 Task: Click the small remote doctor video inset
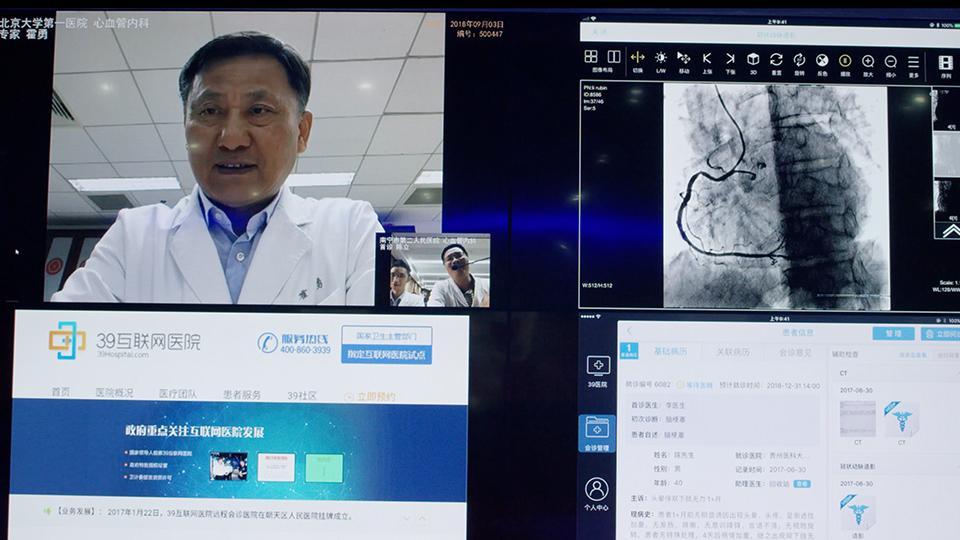point(433,271)
